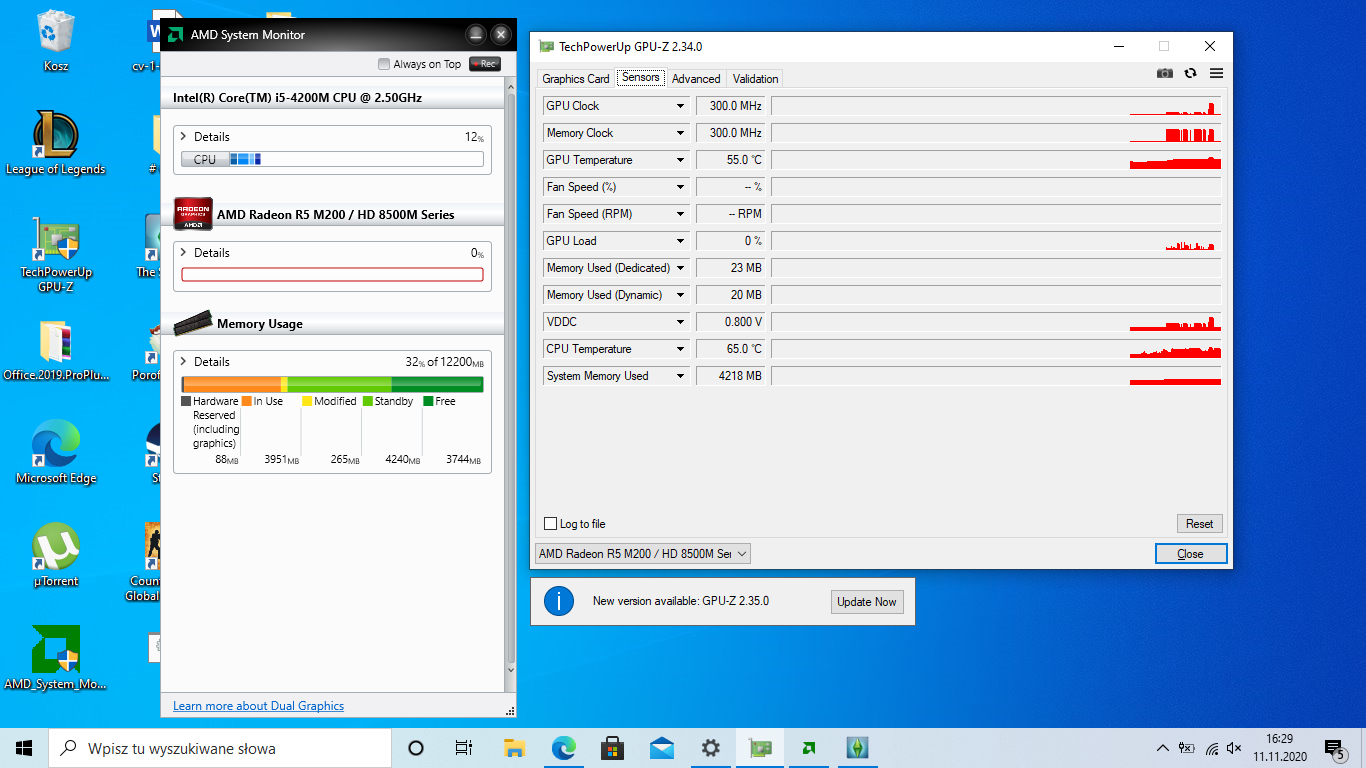Launch League of Legends desktop shortcut
Viewport: 1366px width, 768px height.
[x=56, y=142]
